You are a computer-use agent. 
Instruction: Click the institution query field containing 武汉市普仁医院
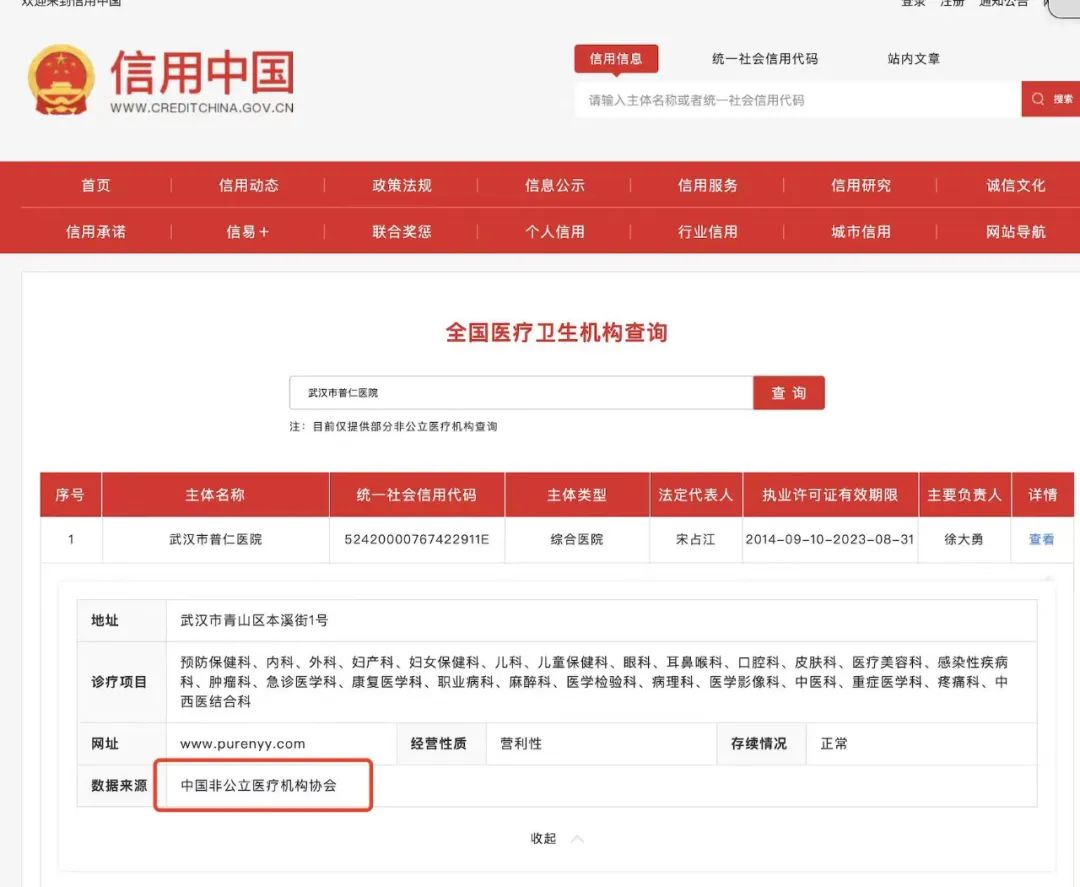point(521,393)
